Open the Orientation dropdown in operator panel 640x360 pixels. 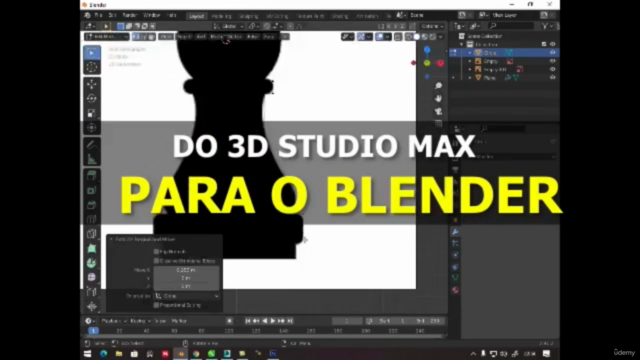coord(187,296)
